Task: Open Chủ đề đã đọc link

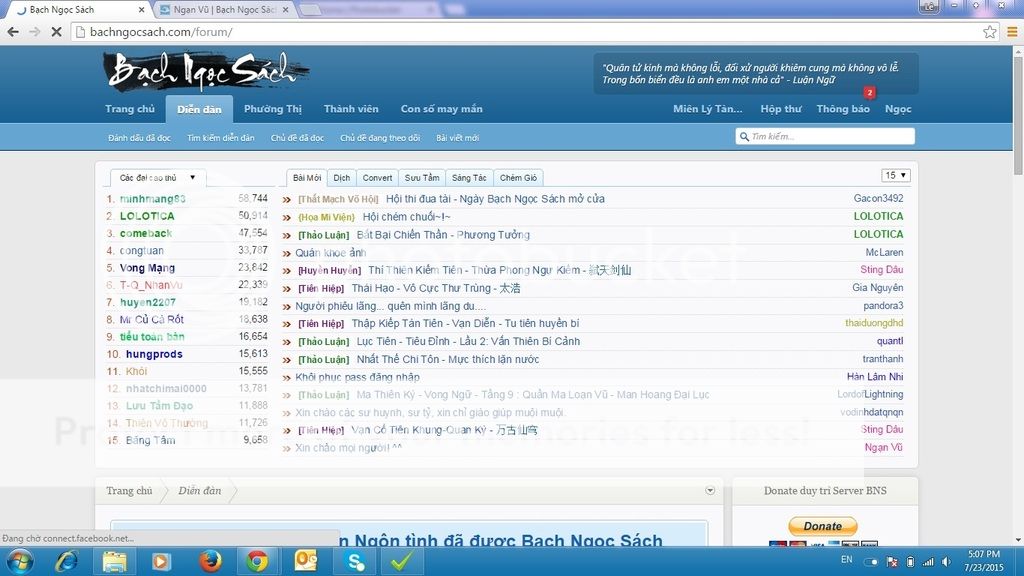Action: coord(297,138)
